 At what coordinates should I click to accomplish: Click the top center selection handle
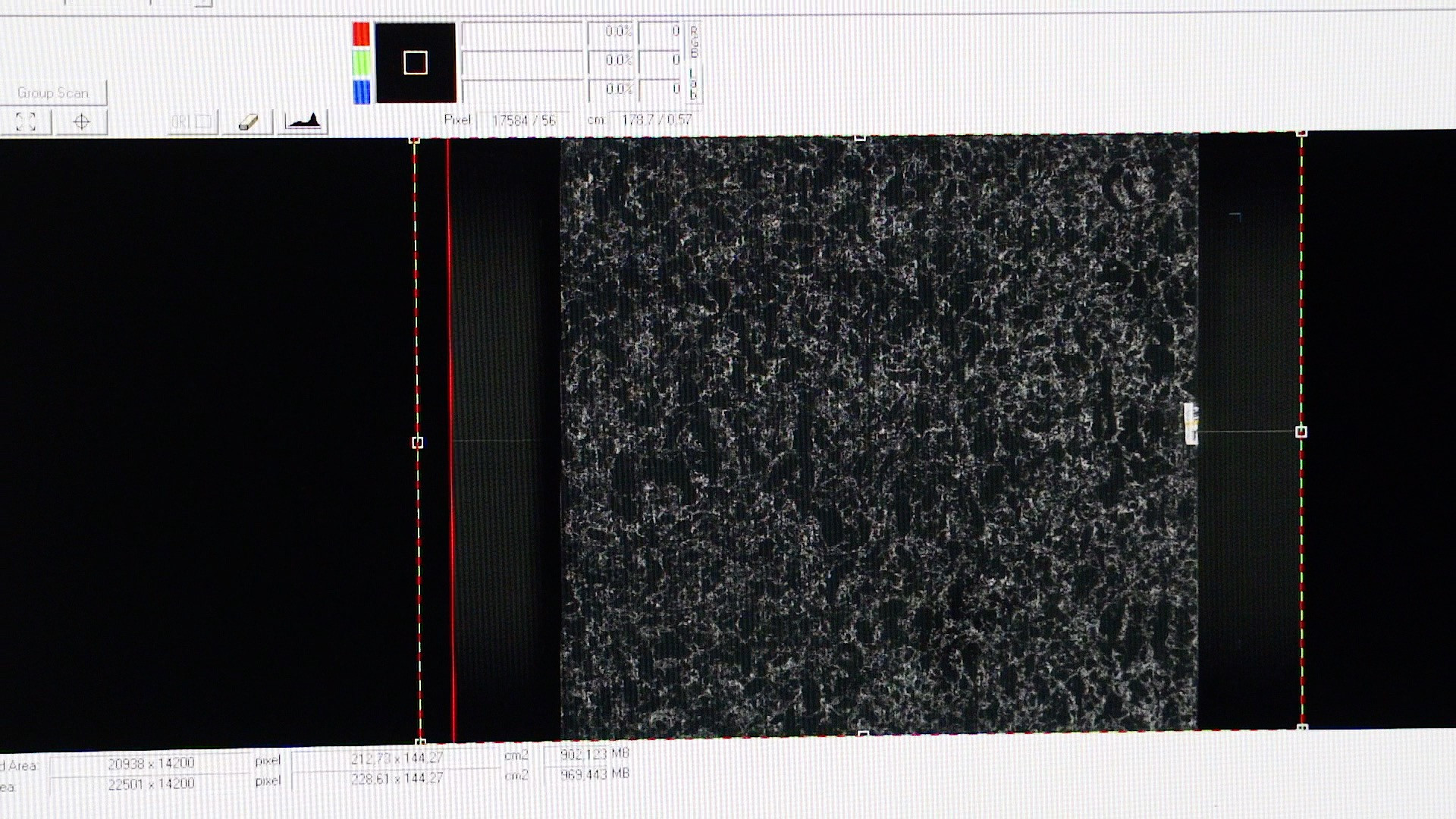click(x=859, y=137)
